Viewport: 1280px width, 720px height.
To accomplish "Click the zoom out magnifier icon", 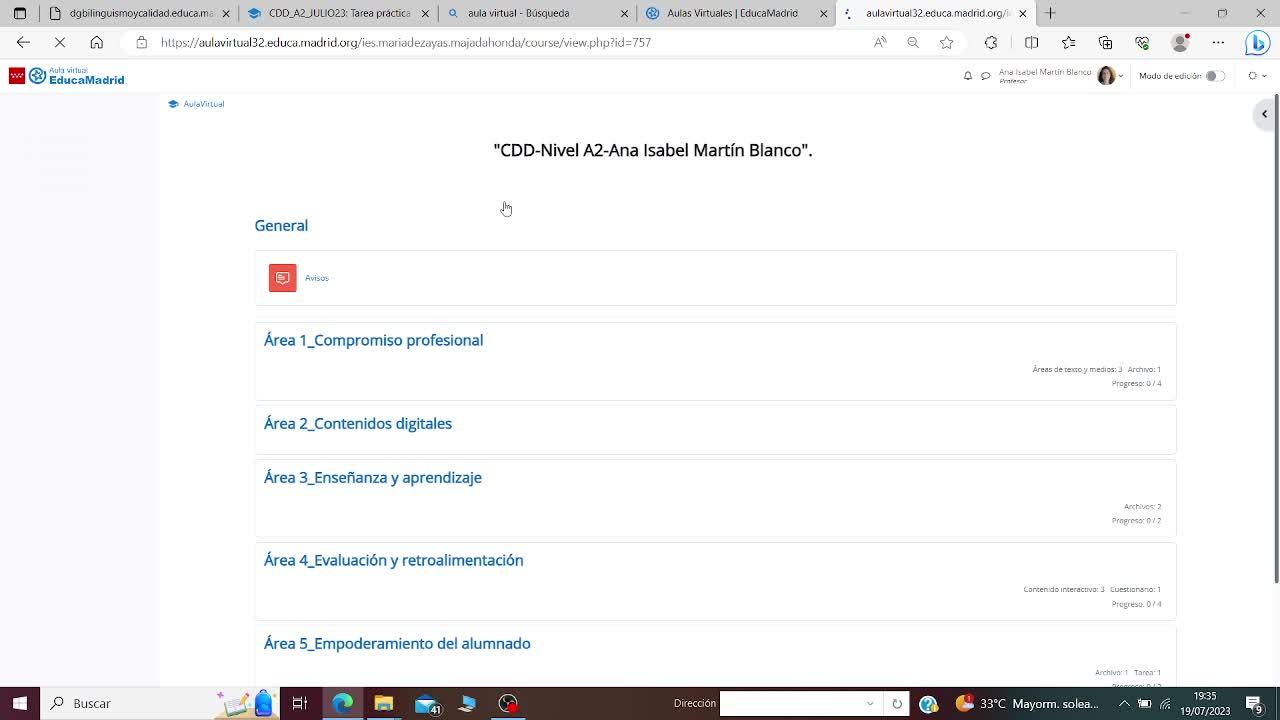I will pos(913,42).
